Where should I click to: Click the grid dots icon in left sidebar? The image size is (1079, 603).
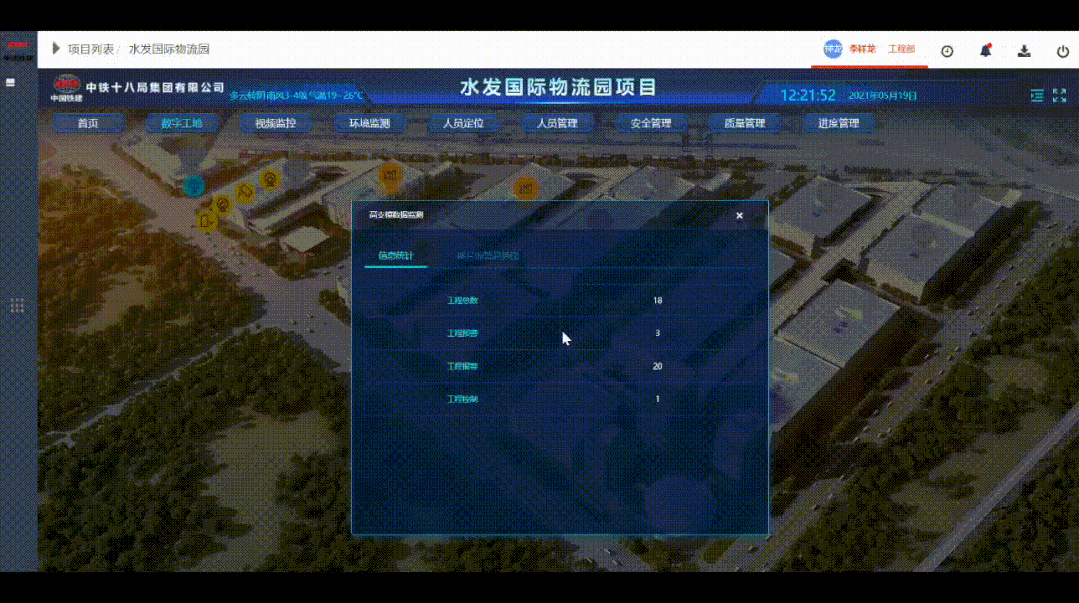pos(17,305)
